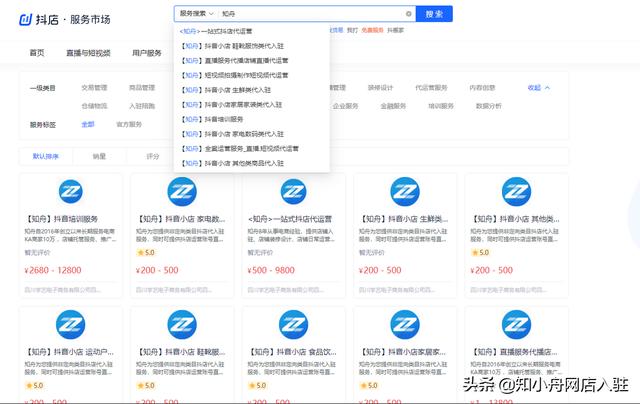Image resolution: width=640 pixels, height=404 pixels.
Task: Sort results by 销量 tab
Action: coord(100,157)
